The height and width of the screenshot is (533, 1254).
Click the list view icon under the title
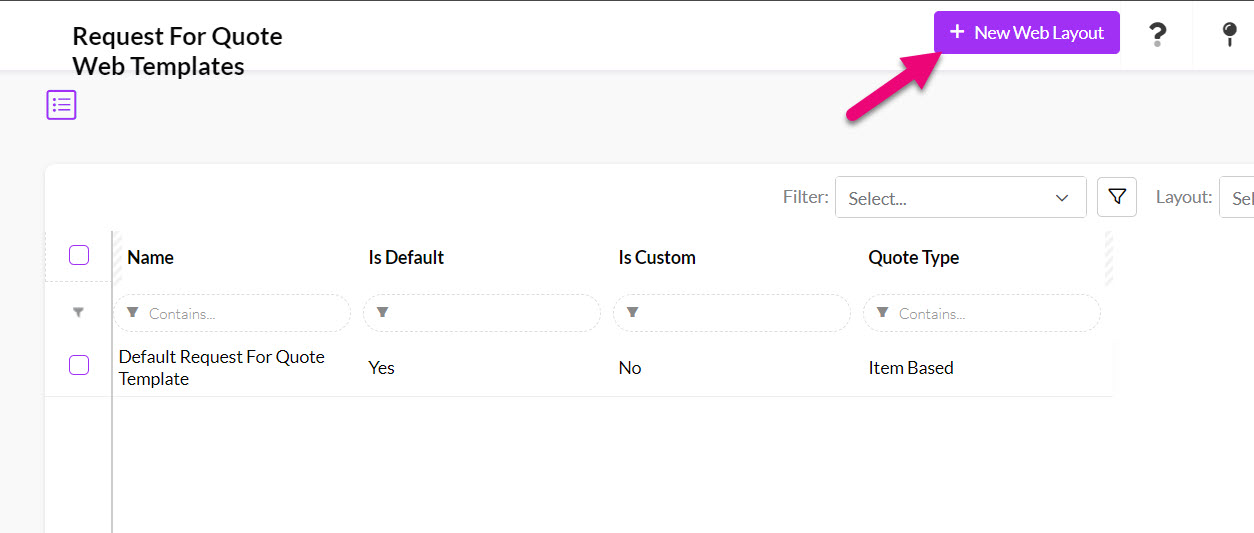[x=61, y=105]
